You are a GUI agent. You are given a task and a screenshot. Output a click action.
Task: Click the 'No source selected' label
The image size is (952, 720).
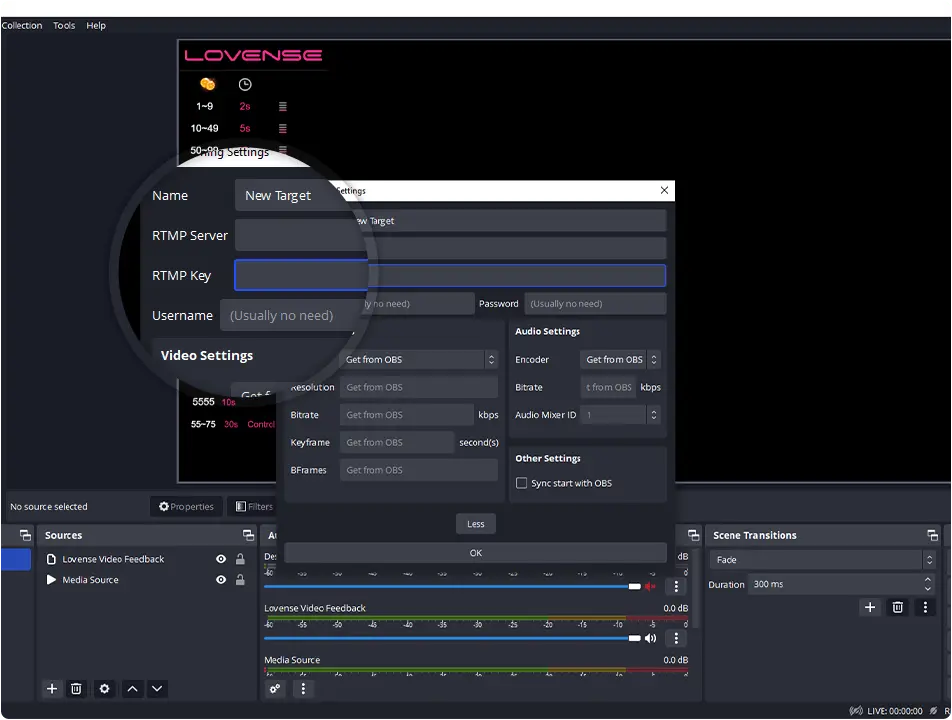(x=49, y=506)
